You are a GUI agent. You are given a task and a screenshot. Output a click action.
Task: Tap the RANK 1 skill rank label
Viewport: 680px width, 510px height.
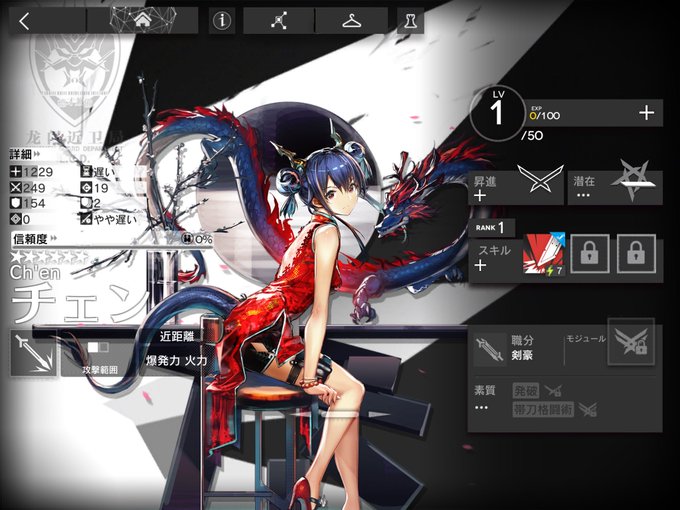[490, 228]
